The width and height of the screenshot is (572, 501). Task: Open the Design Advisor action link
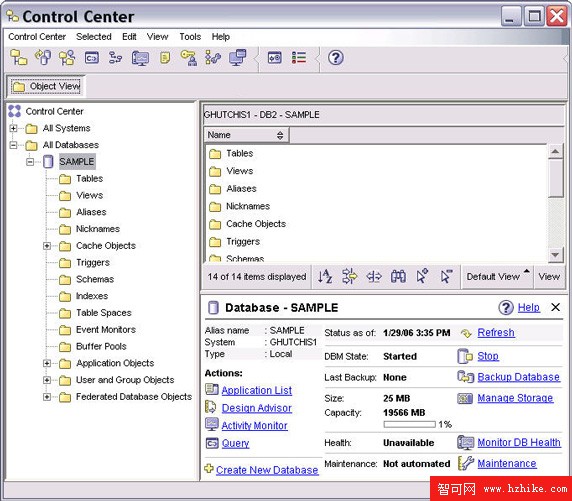click(256, 408)
